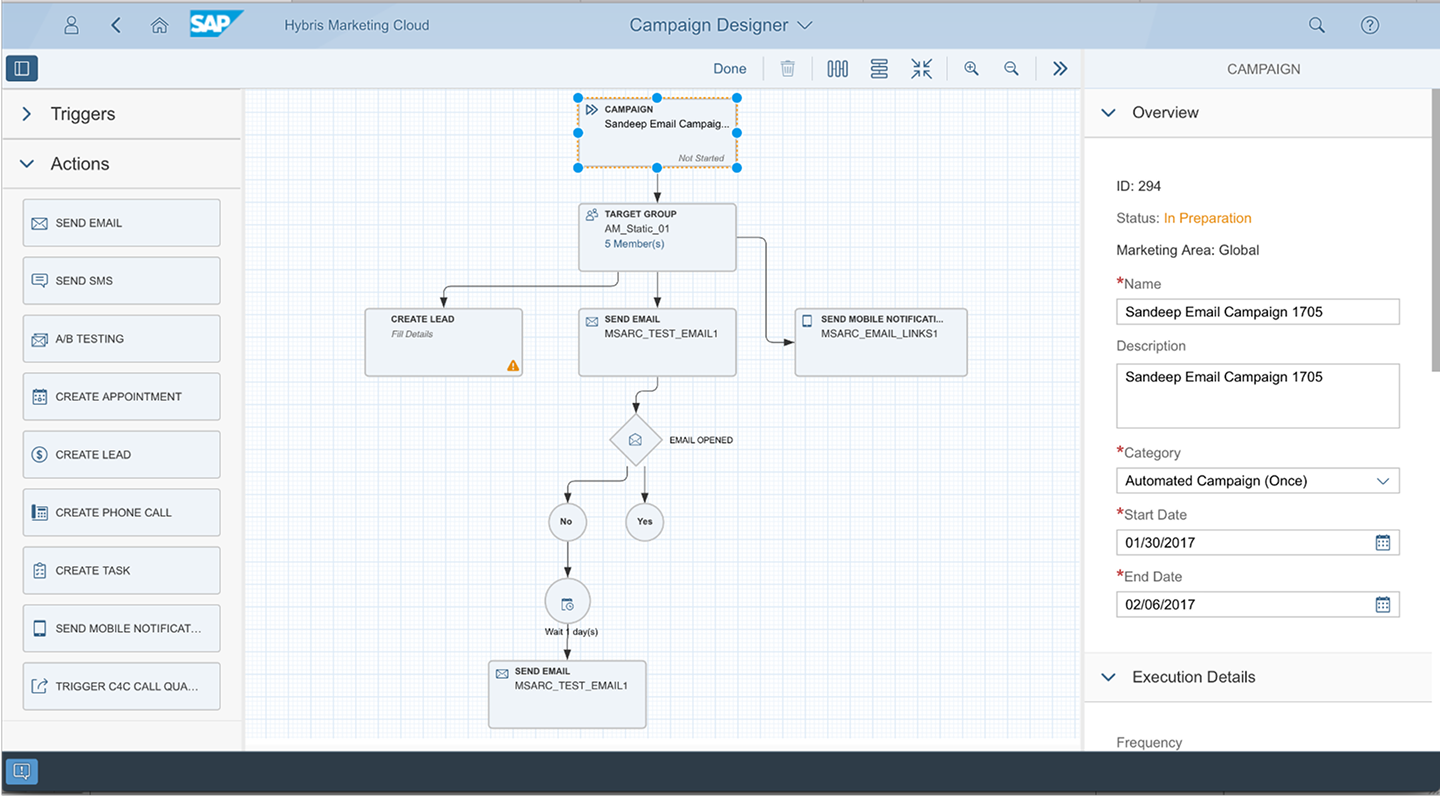The image size is (1440, 796).
Task: Collapse the right panel with double chevron
Action: [1060, 69]
